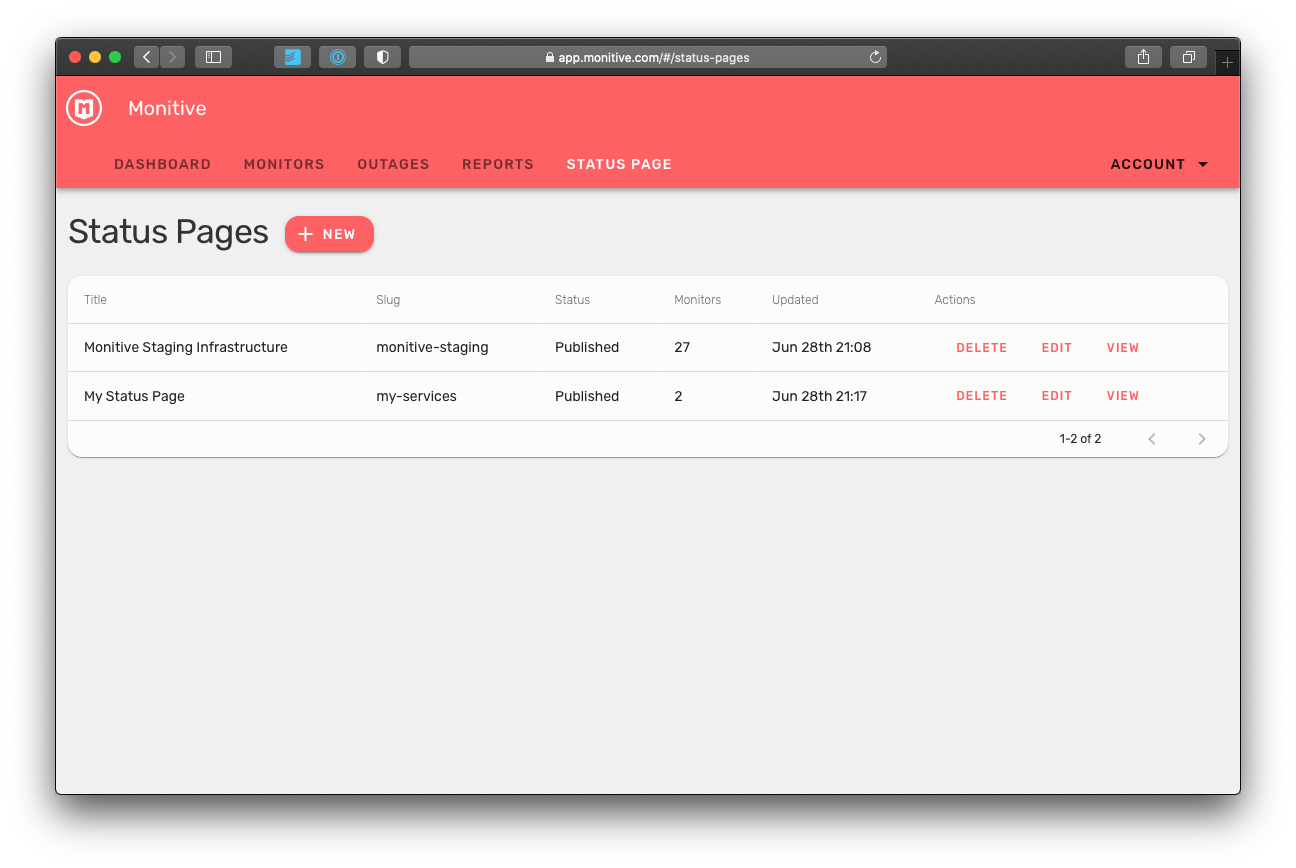The width and height of the screenshot is (1296, 868).
Task: Maximize the window with green button
Action: point(115,57)
